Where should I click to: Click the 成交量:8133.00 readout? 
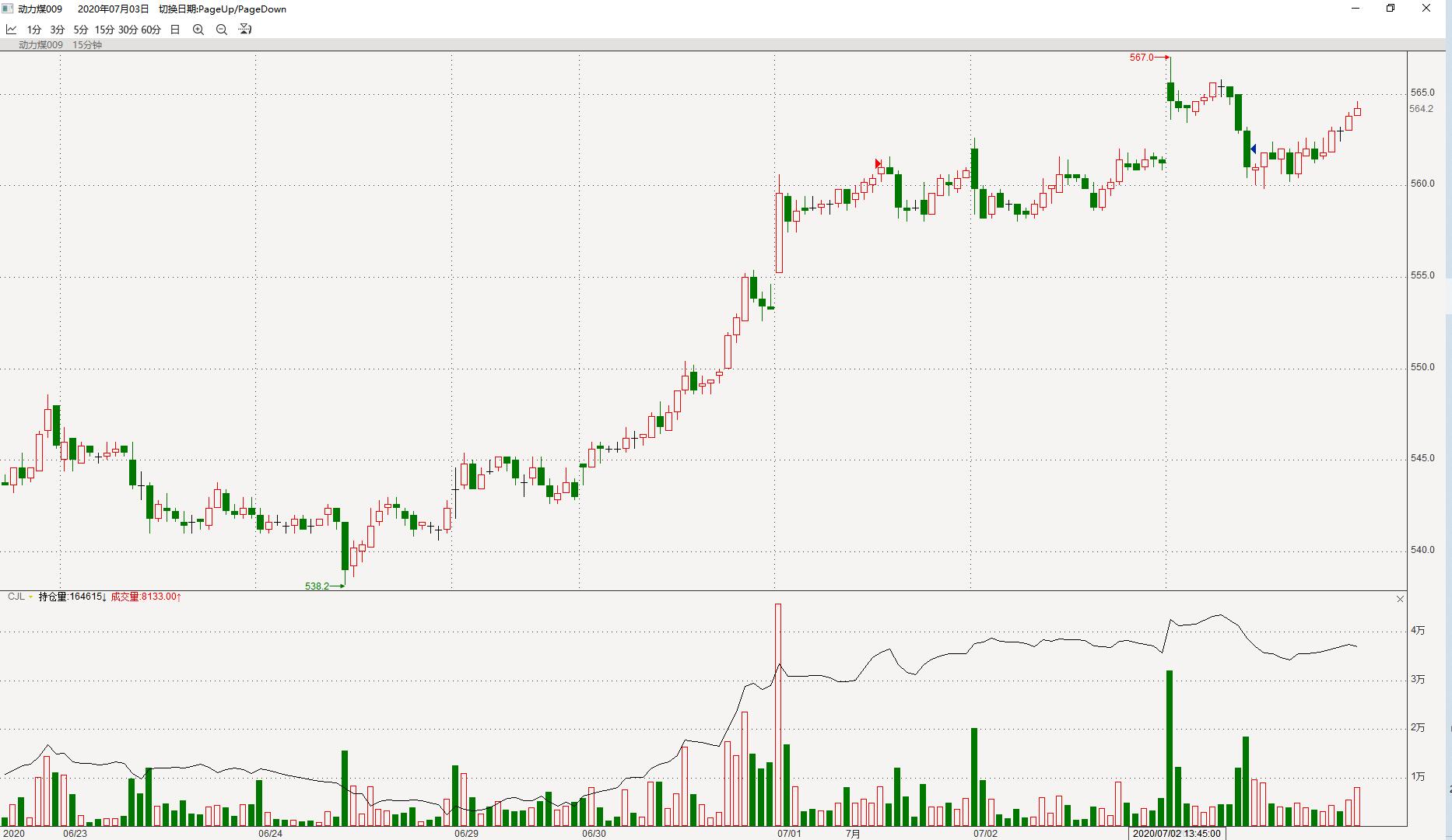[x=146, y=597]
